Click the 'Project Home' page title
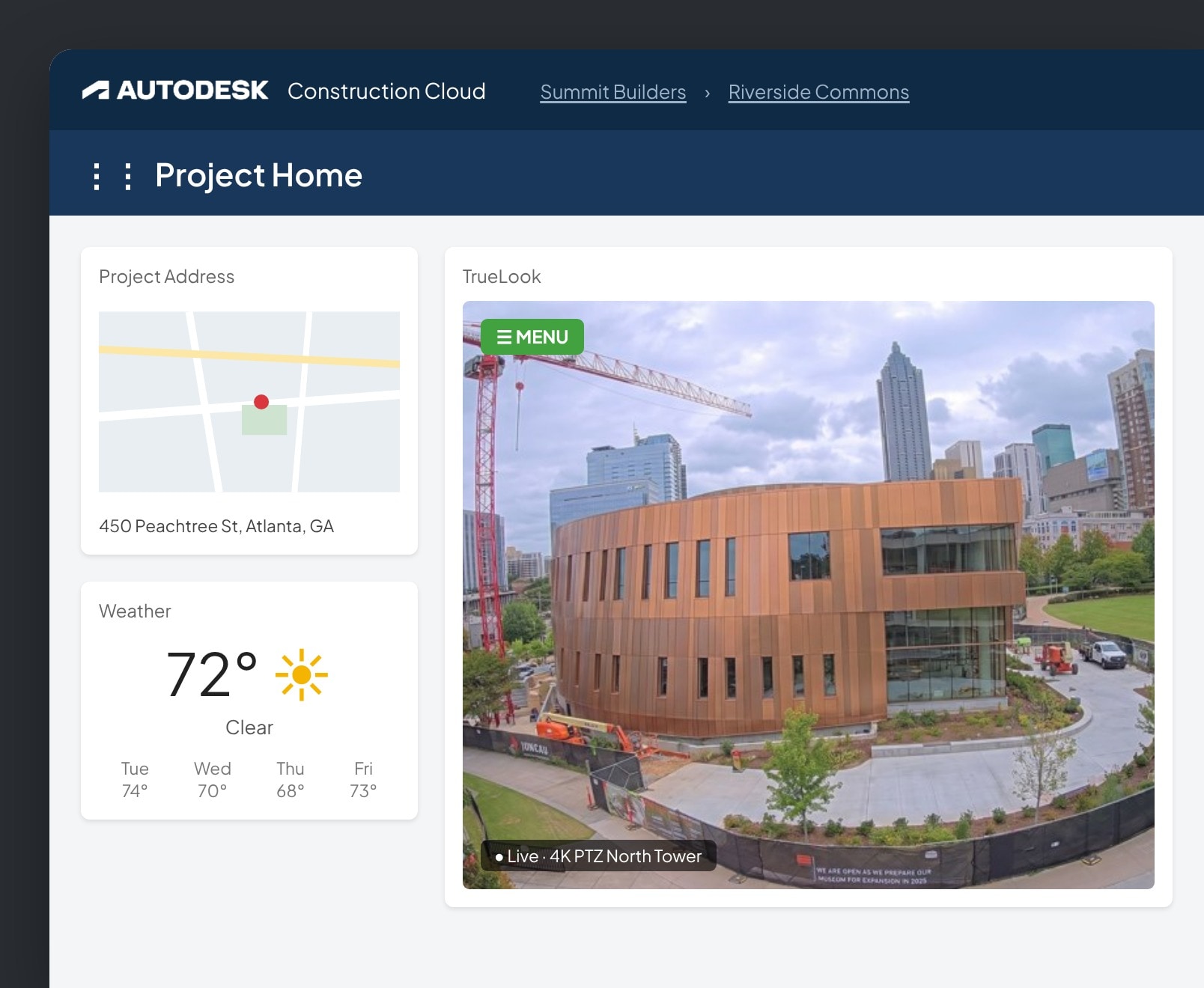1204x988 pixels. [259, 175]
